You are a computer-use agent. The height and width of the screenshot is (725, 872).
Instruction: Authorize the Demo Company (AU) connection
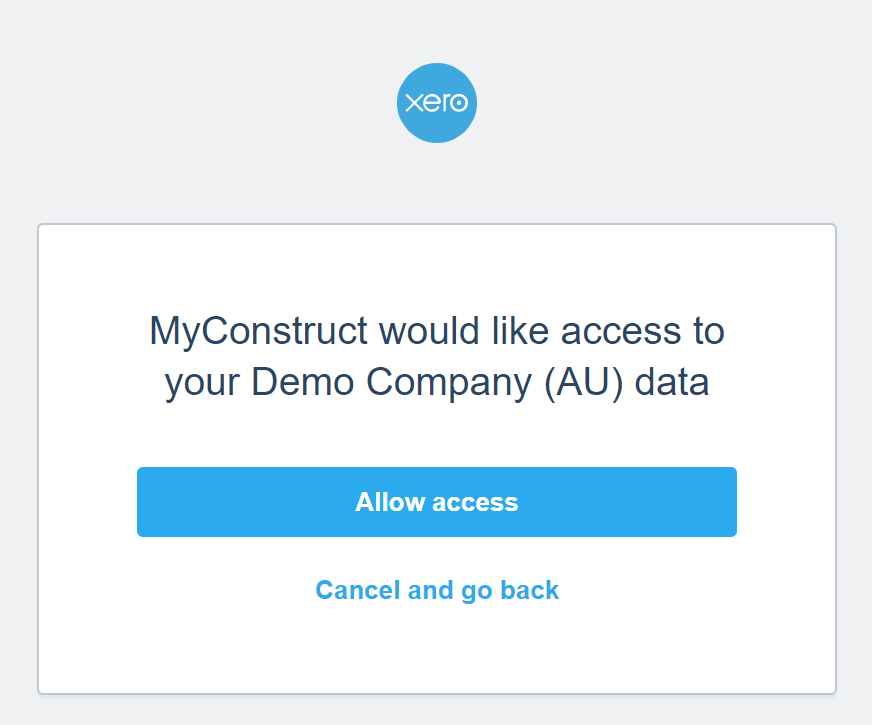coord(437,502)
